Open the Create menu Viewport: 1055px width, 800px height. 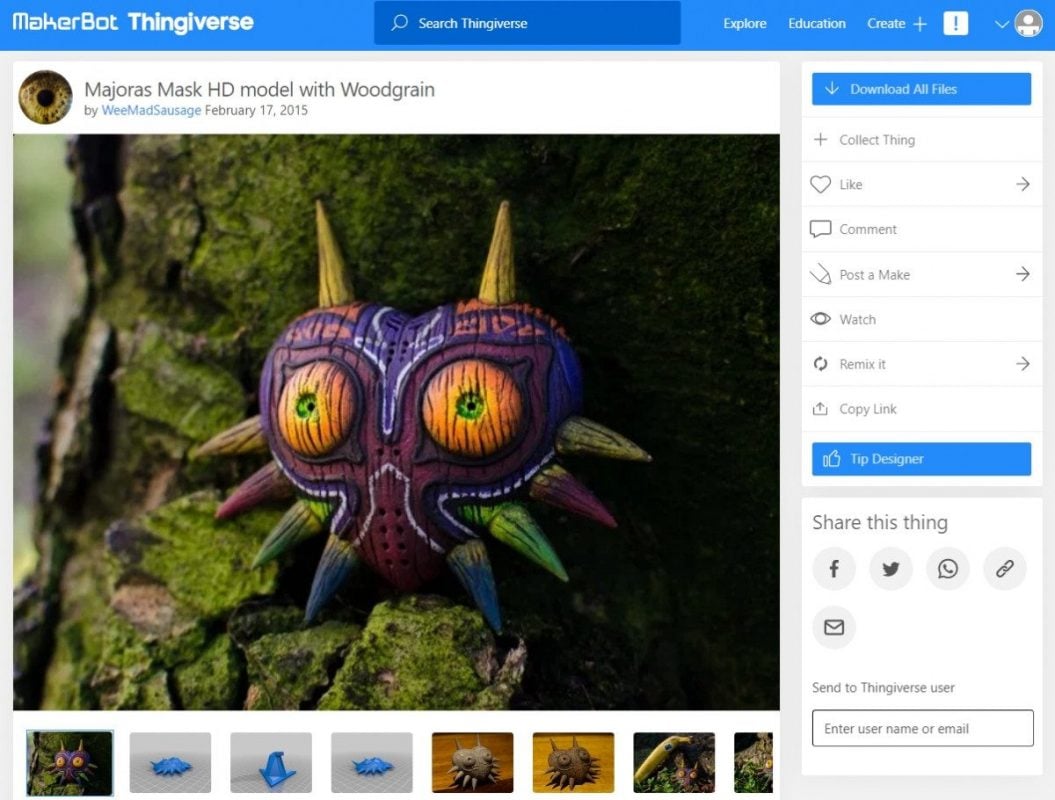tap(886, 24)
